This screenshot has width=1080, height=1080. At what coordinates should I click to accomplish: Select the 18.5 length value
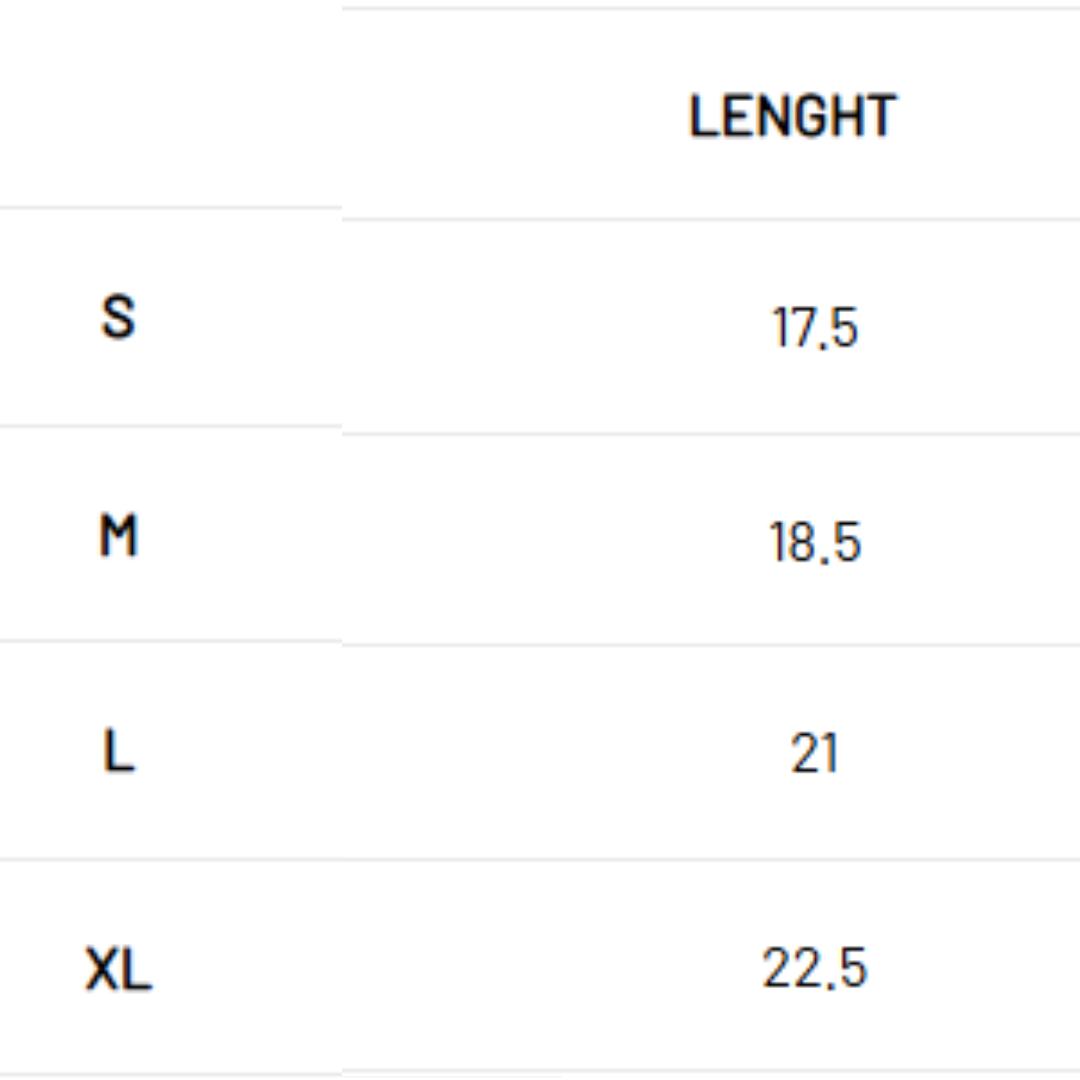click(x=814, y=542)
